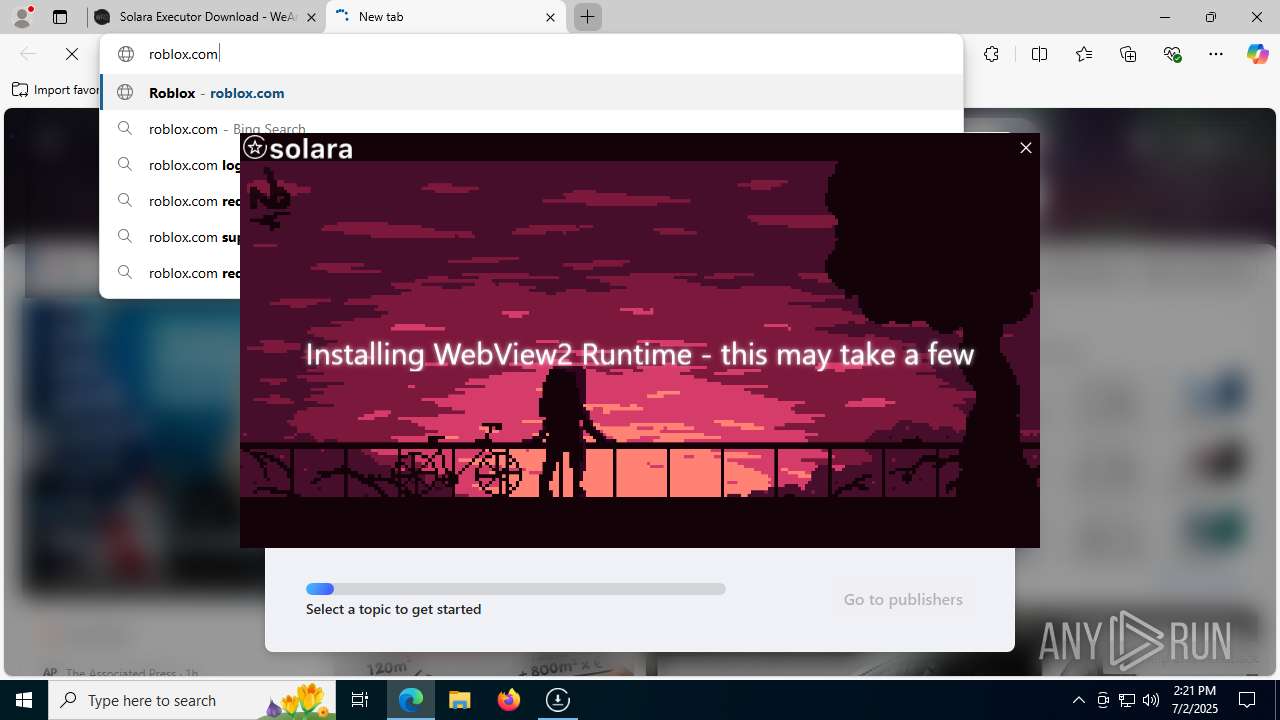Select the Roblox - roblox.com suggestion

click(x=531, y=92)
